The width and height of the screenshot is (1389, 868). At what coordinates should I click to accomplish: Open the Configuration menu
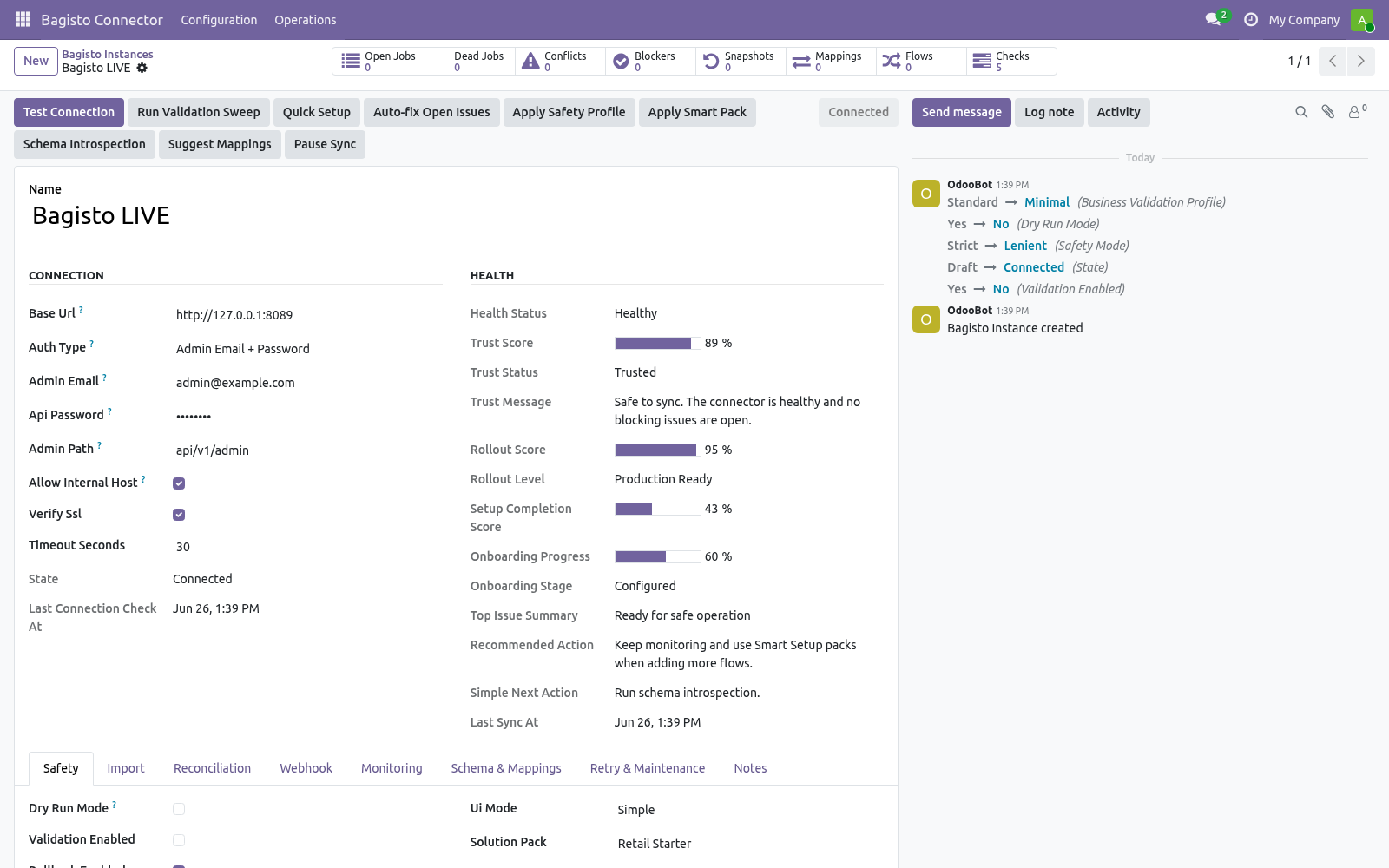219,20
